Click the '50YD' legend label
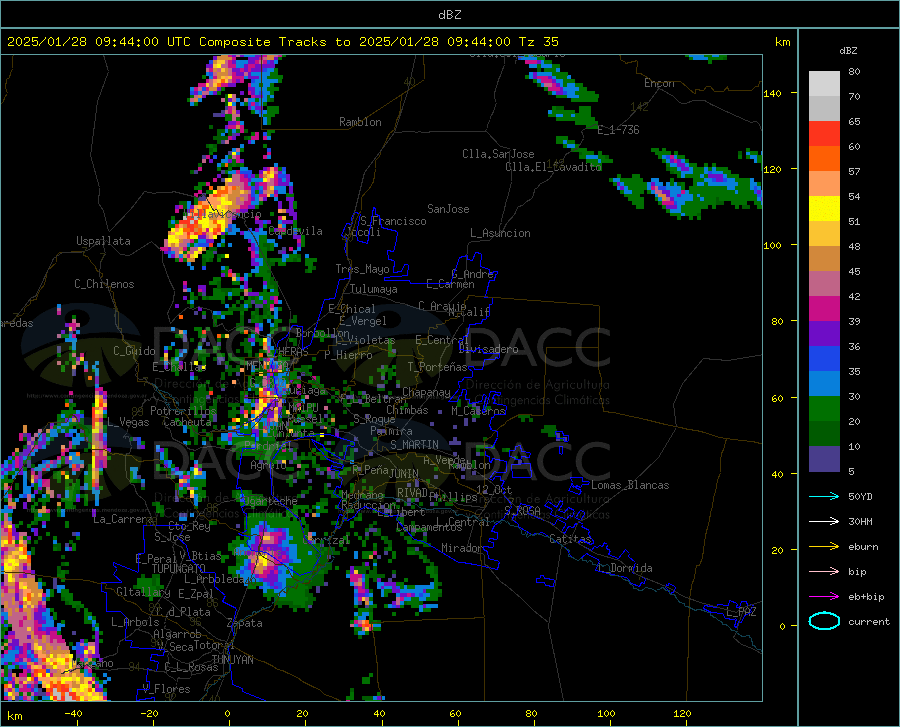 point(860,496)
